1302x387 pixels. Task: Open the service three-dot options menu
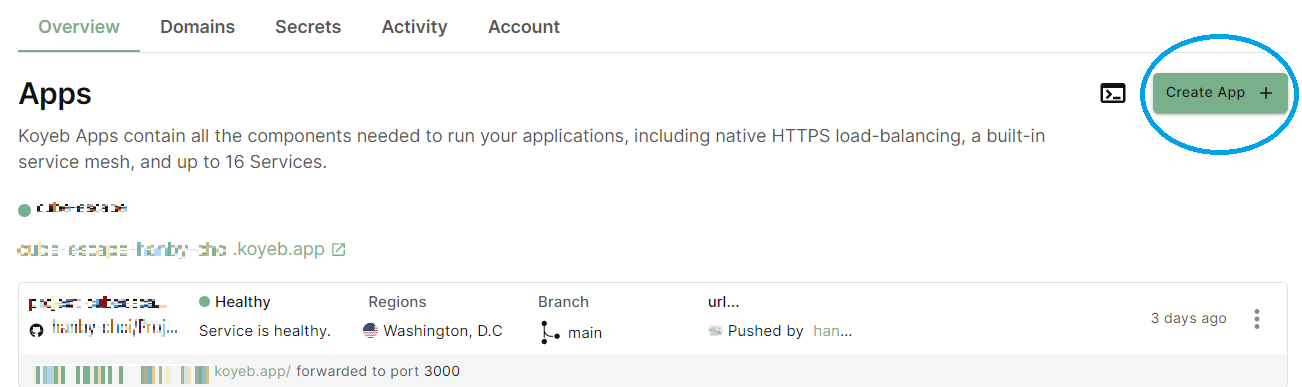click(x=1257, y=319)
